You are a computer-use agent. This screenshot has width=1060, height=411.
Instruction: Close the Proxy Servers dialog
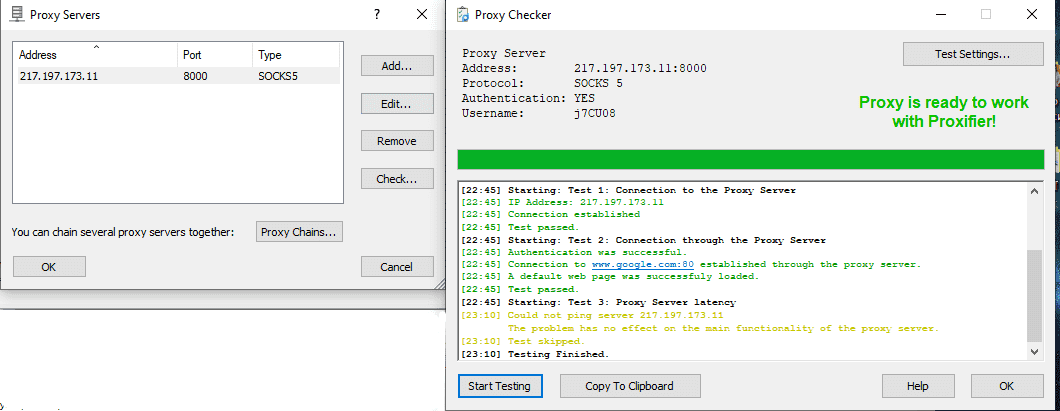422,15
